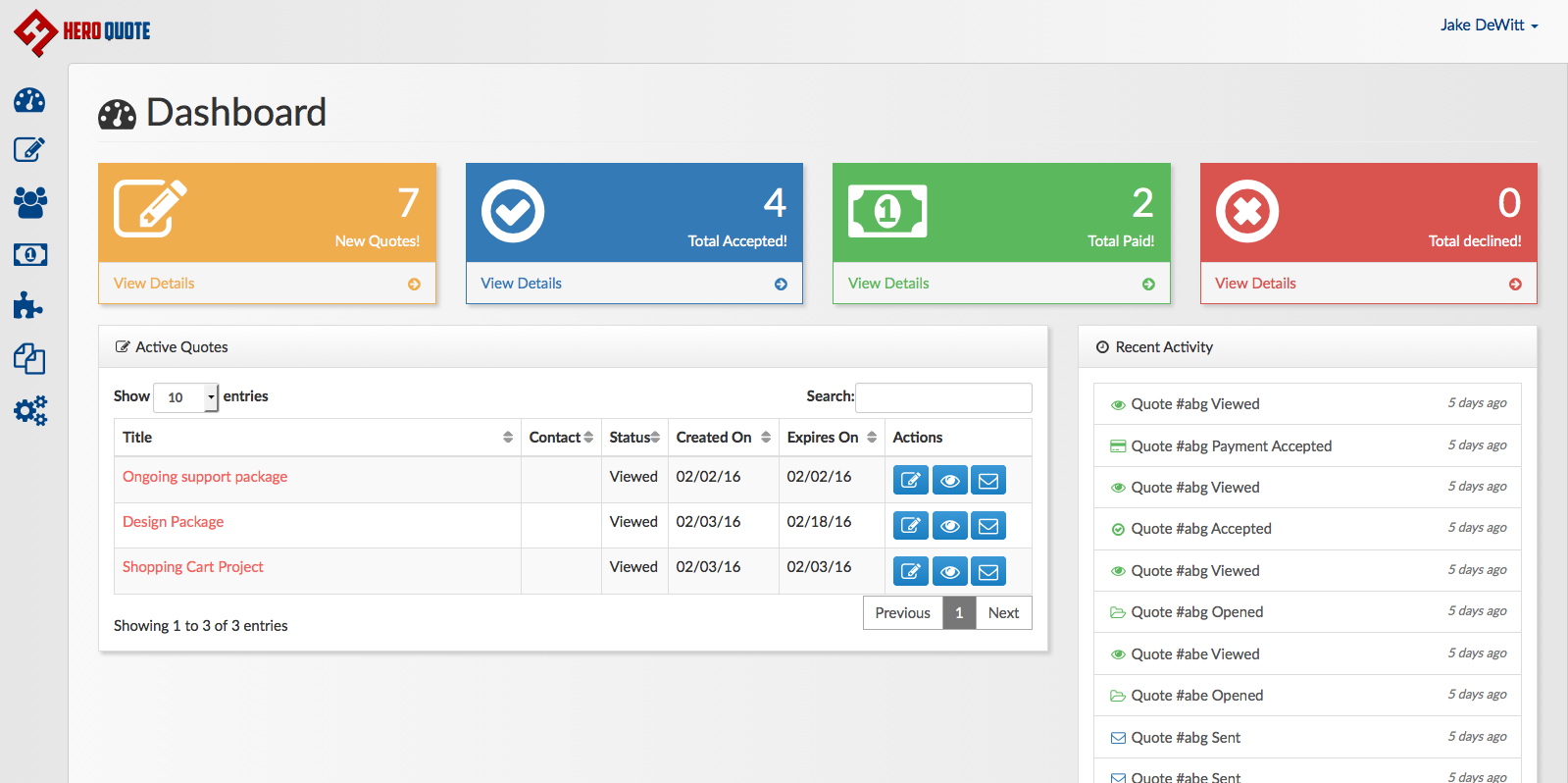Click the Quote #abe Opened activity

coord(1307,696)
